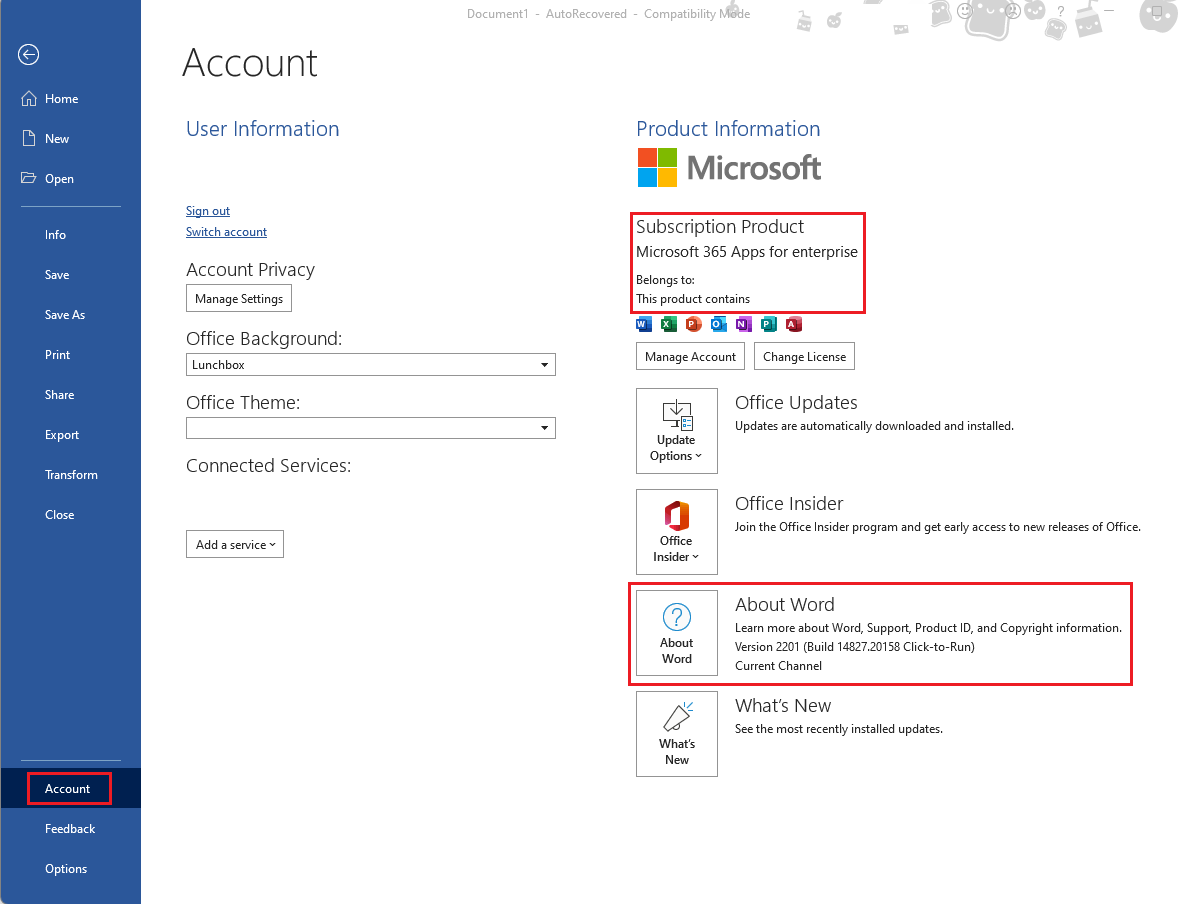Select Account in the sidebar
Viewport: 1194px width, 904px height.
point(71,788)
